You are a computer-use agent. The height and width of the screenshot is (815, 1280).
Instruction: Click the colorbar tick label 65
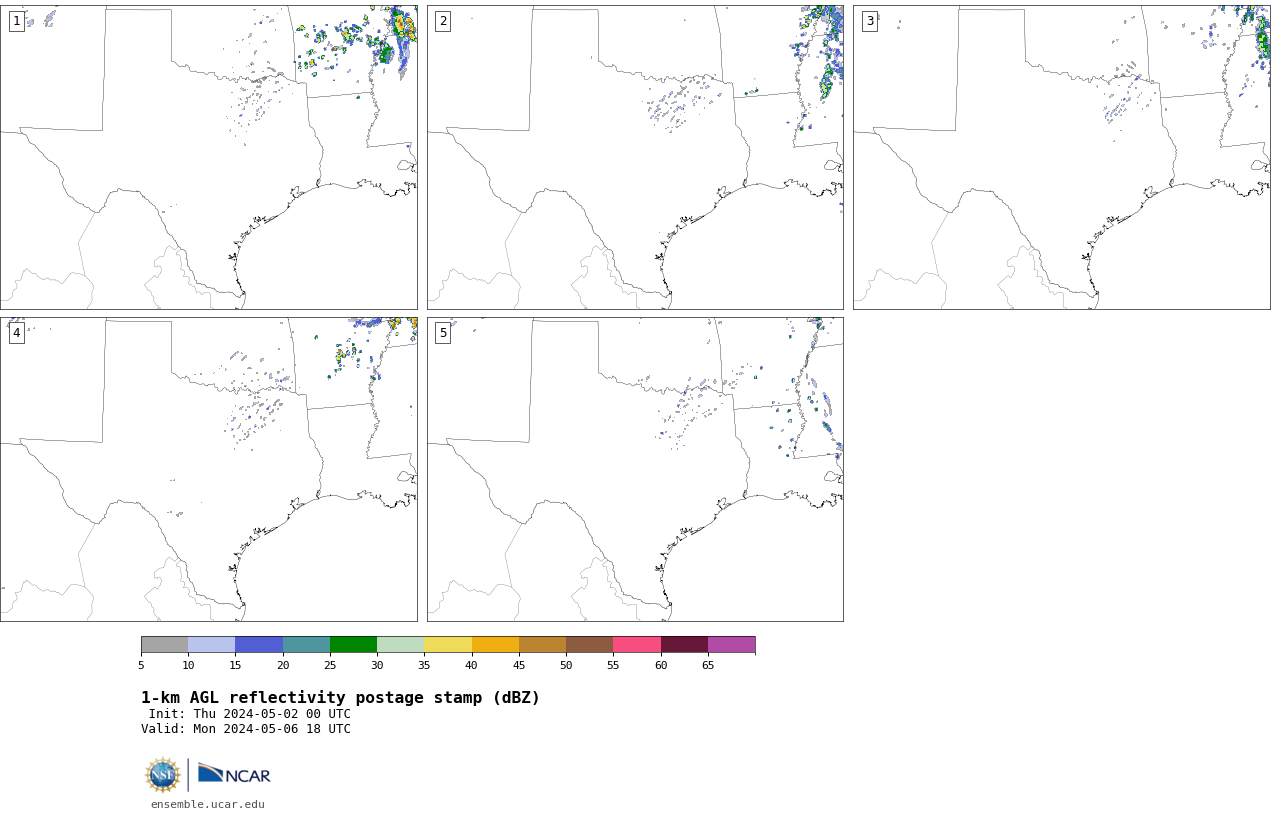point(708,666)
